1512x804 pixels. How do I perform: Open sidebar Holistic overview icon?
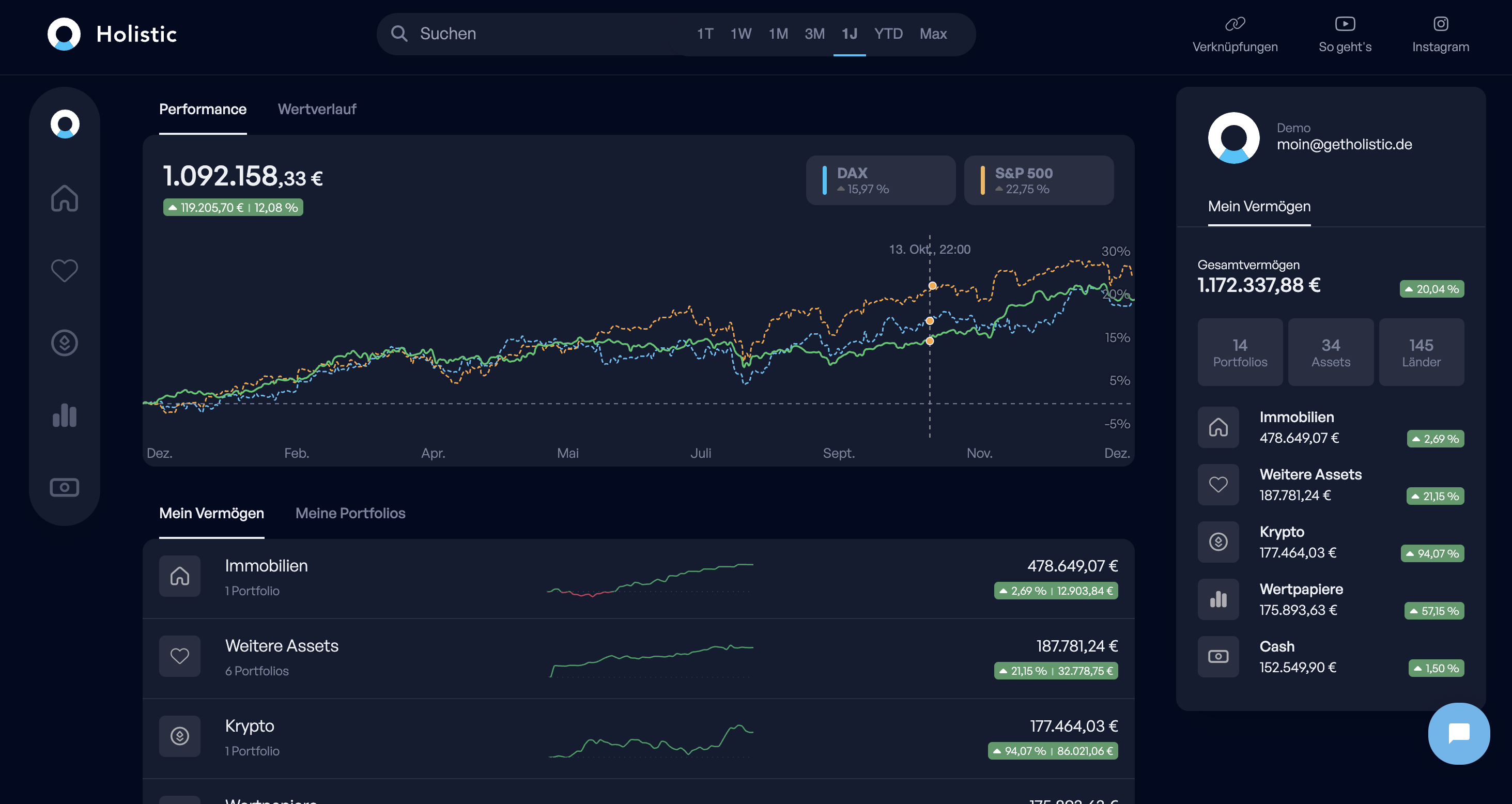(x=65, y=124)
